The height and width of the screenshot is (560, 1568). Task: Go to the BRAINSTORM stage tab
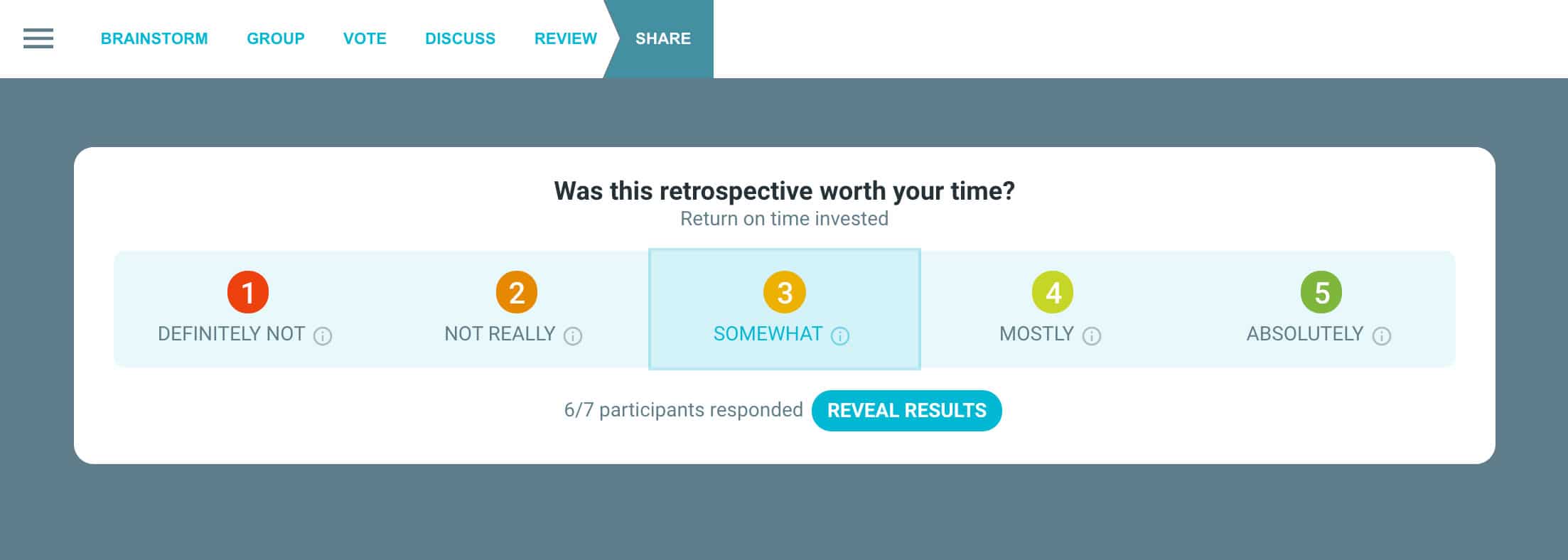[x=154, y=38]
